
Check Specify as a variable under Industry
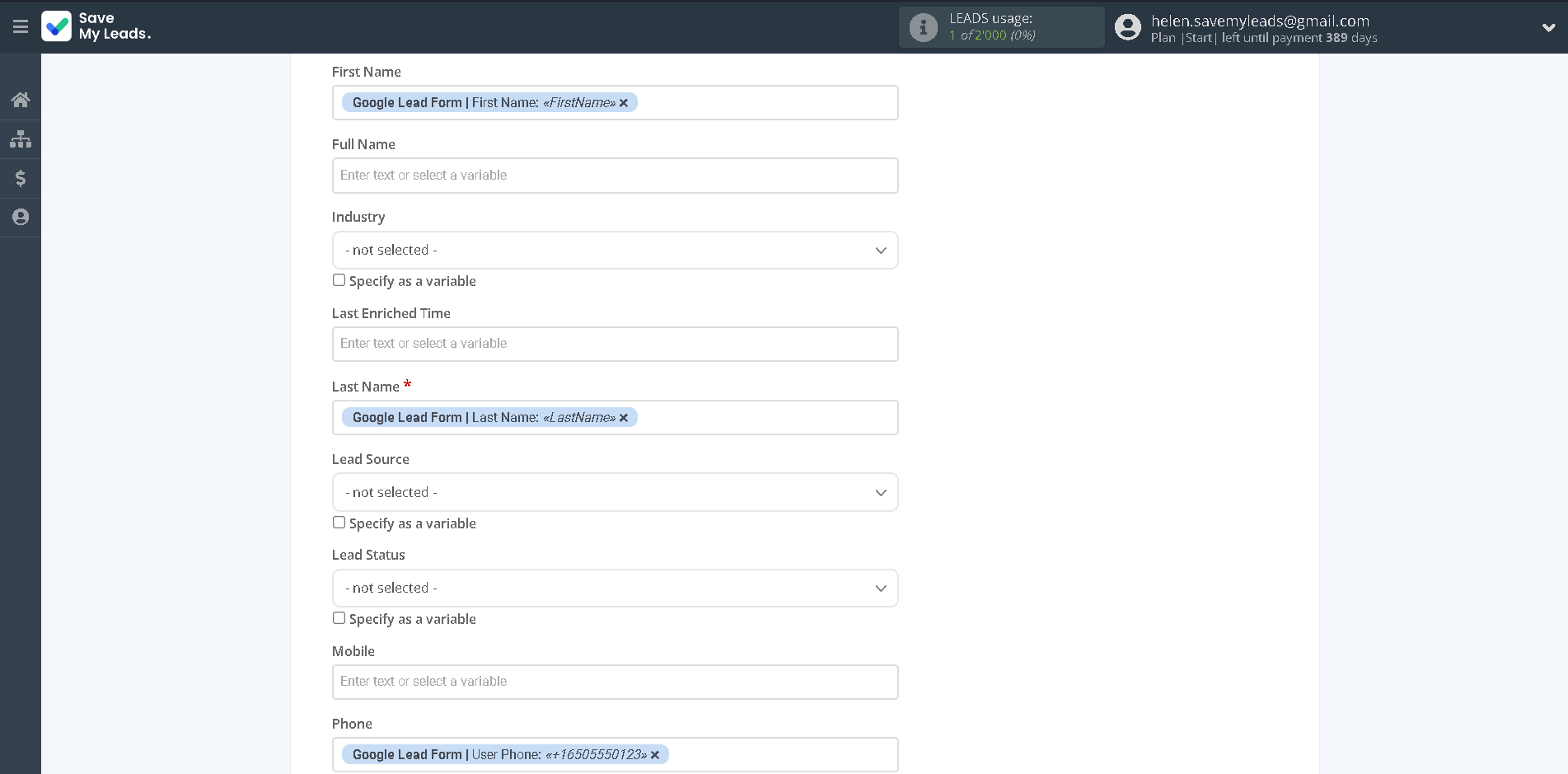coord(339,280)
